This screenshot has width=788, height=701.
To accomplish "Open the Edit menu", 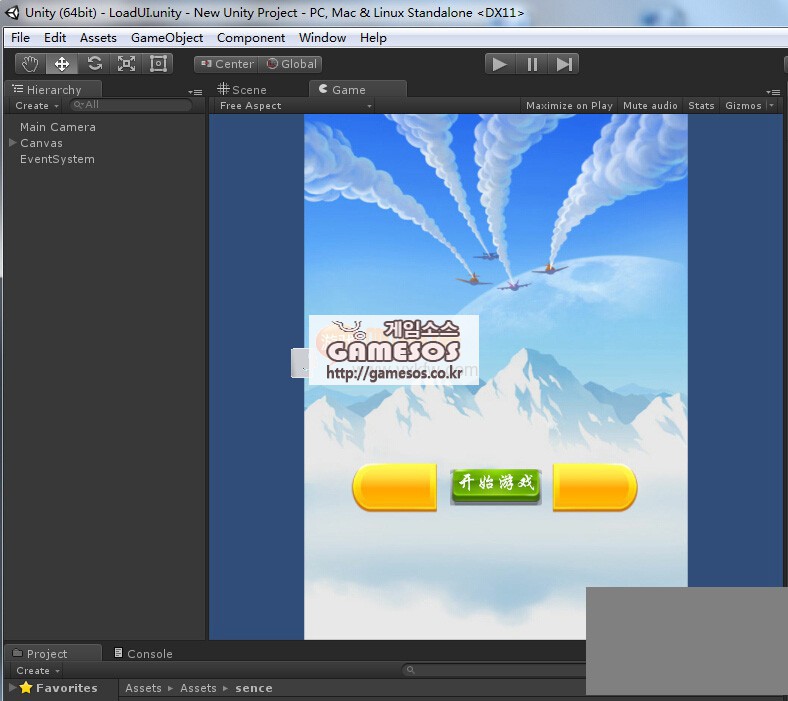I will (x=55, y=38).
